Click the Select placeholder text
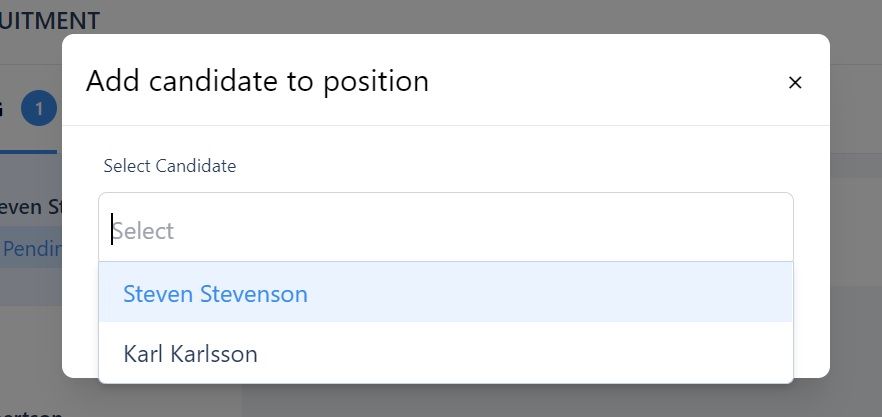Viewport: 882px width, 417px height. tap(144, 231)
